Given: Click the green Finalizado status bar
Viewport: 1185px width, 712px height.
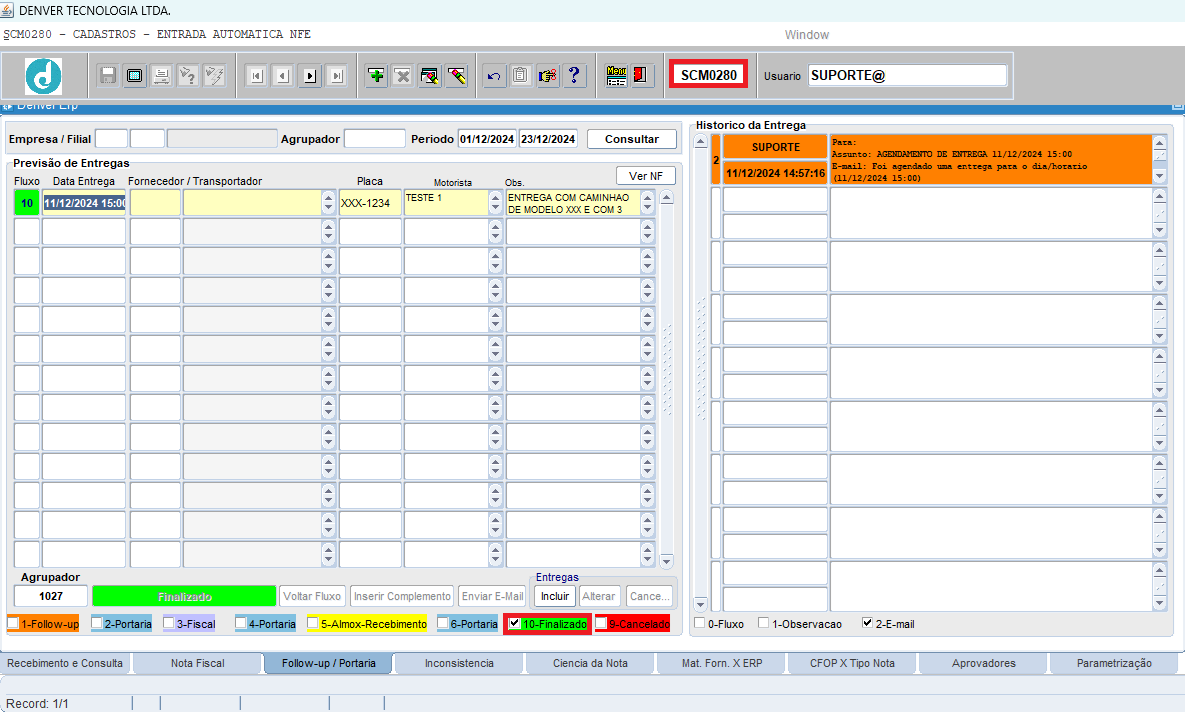Looking at the screenshot, I should [184, 596].
